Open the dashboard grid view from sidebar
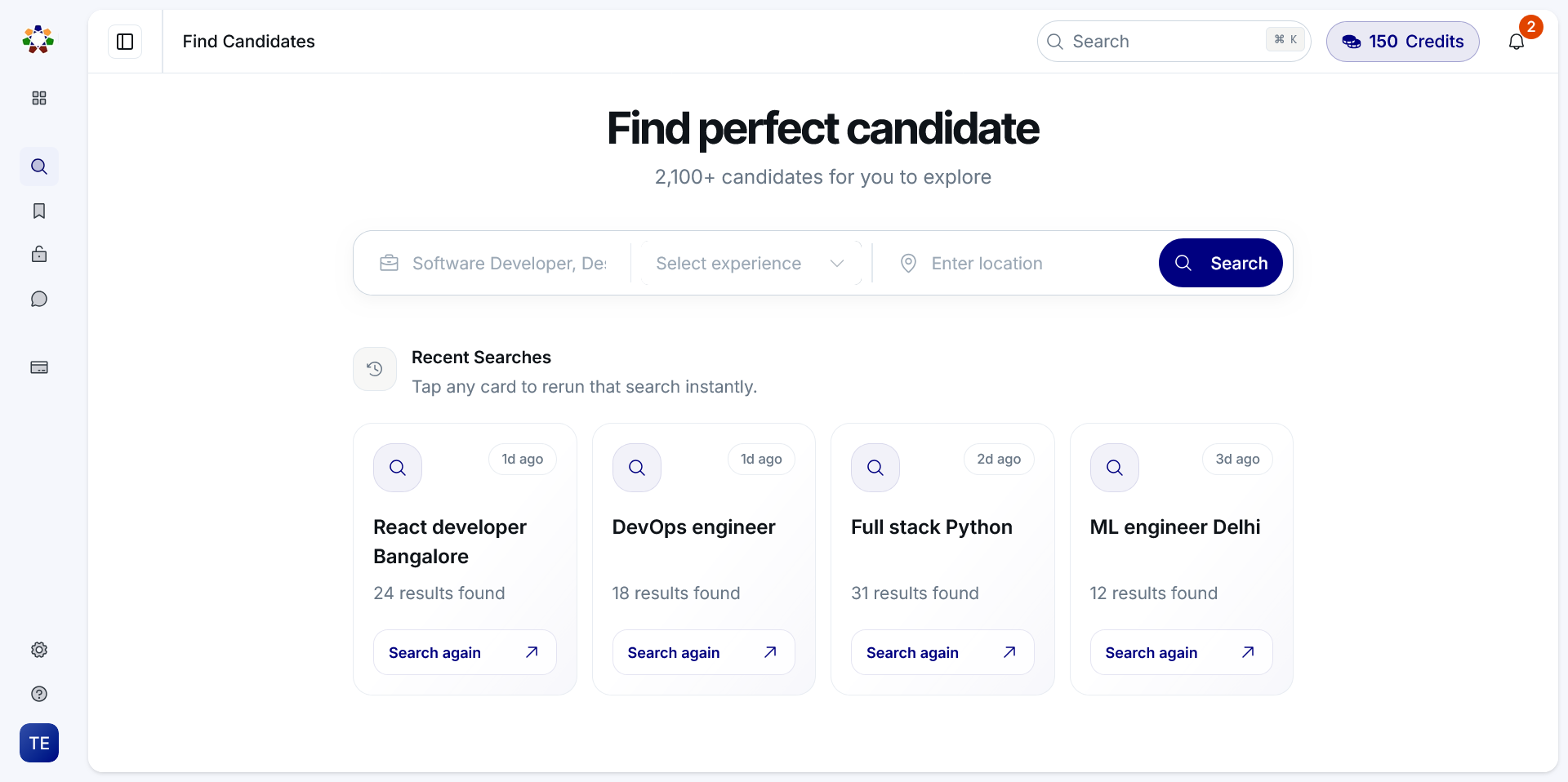The image size is (1568, 782). [38, 98]
